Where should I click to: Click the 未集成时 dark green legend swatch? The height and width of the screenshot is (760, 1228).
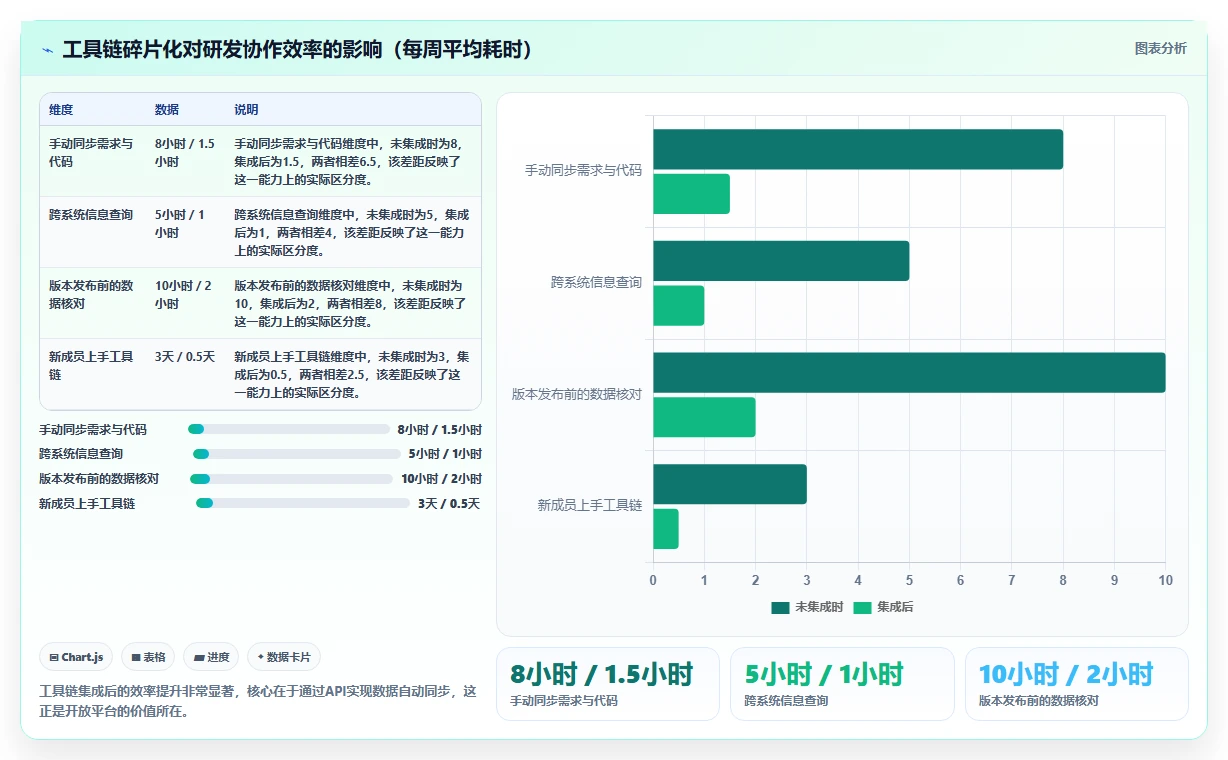click(x=780, y=607)
